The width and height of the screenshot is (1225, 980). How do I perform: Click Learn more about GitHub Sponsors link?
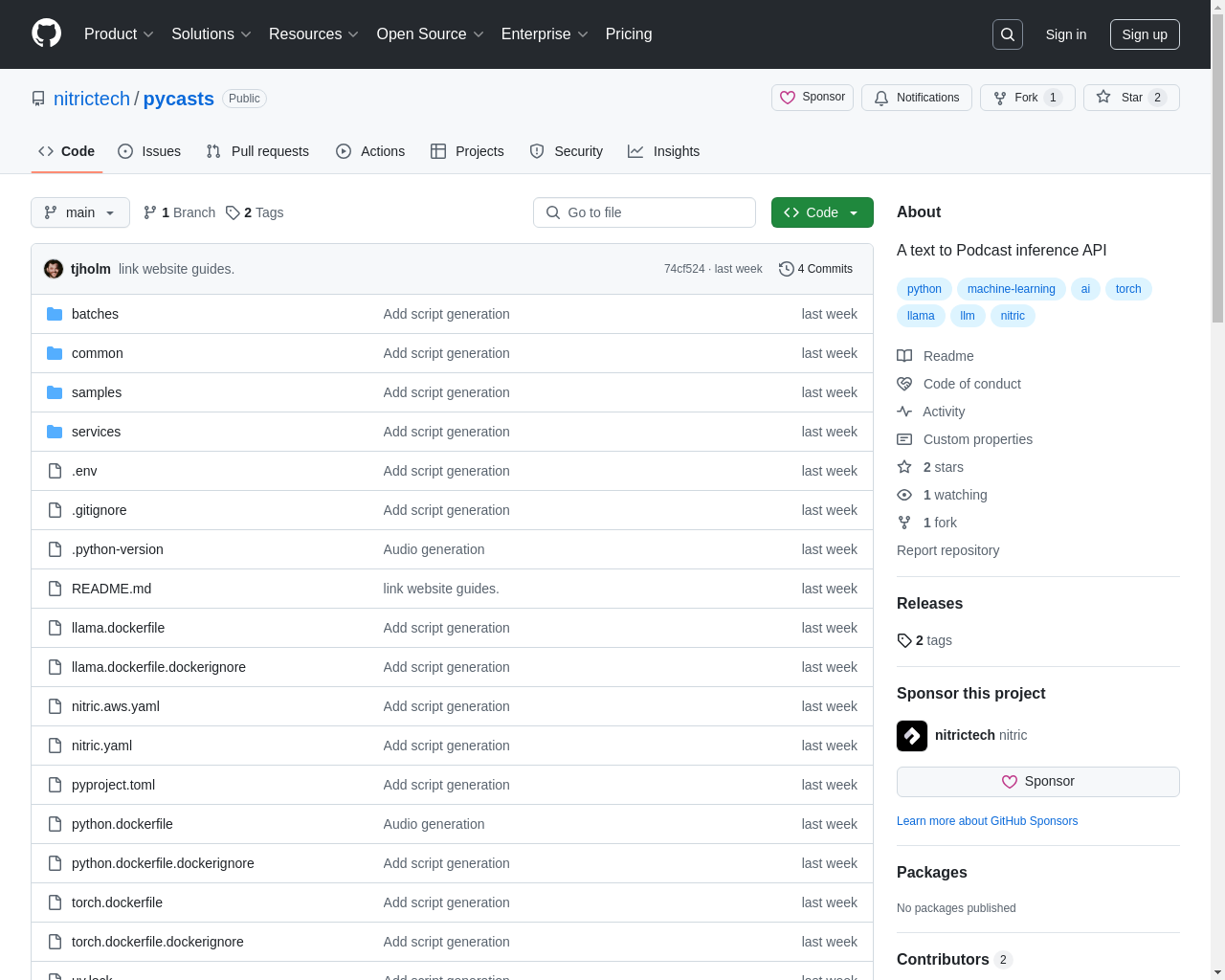987,821
